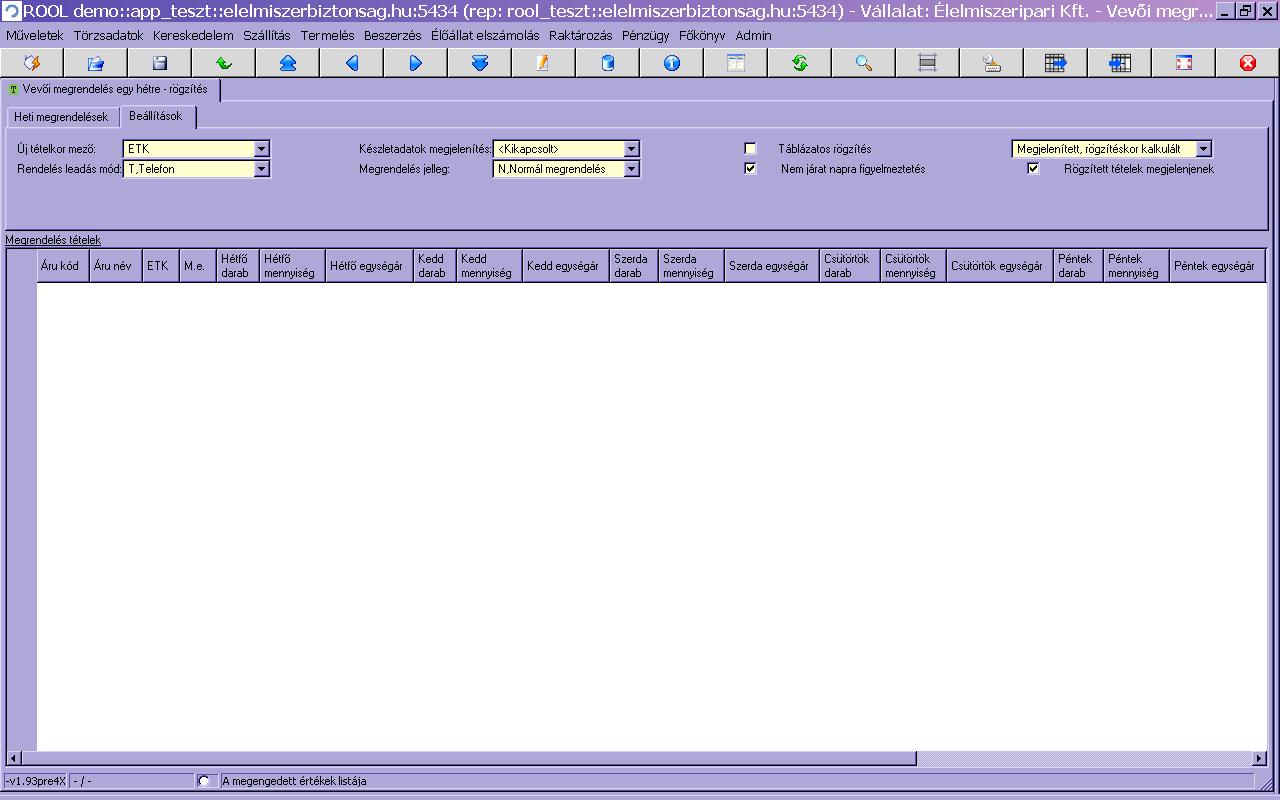Click the Szerda egységár column header

[770, 266]
